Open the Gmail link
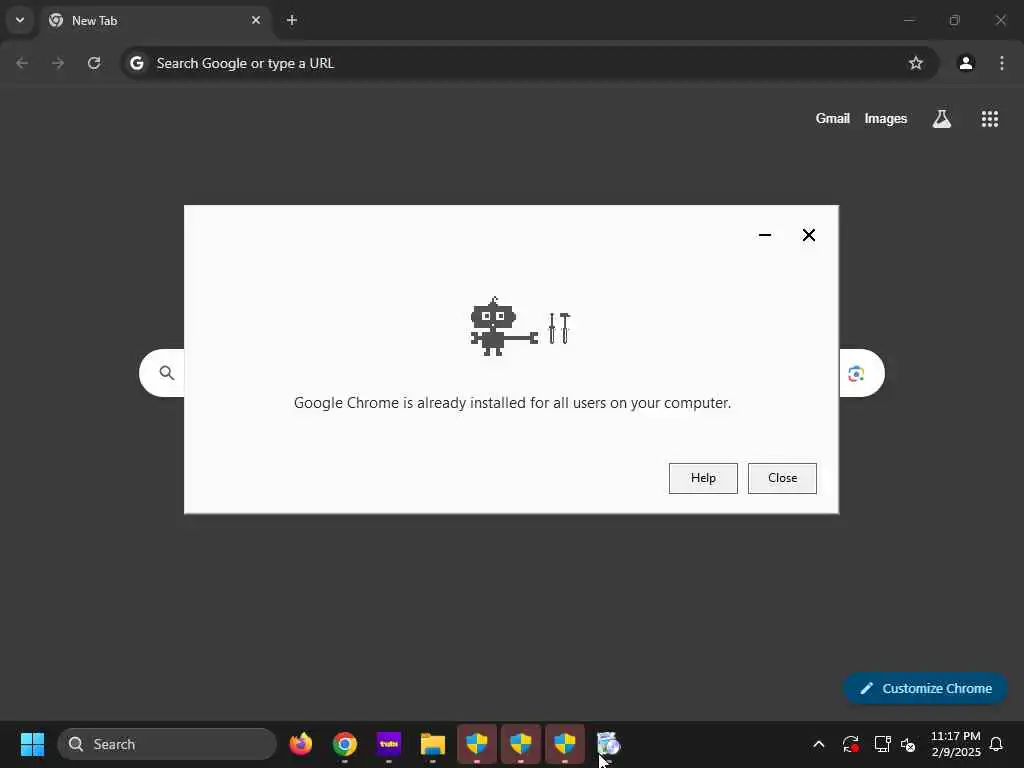 coord(832,118)
